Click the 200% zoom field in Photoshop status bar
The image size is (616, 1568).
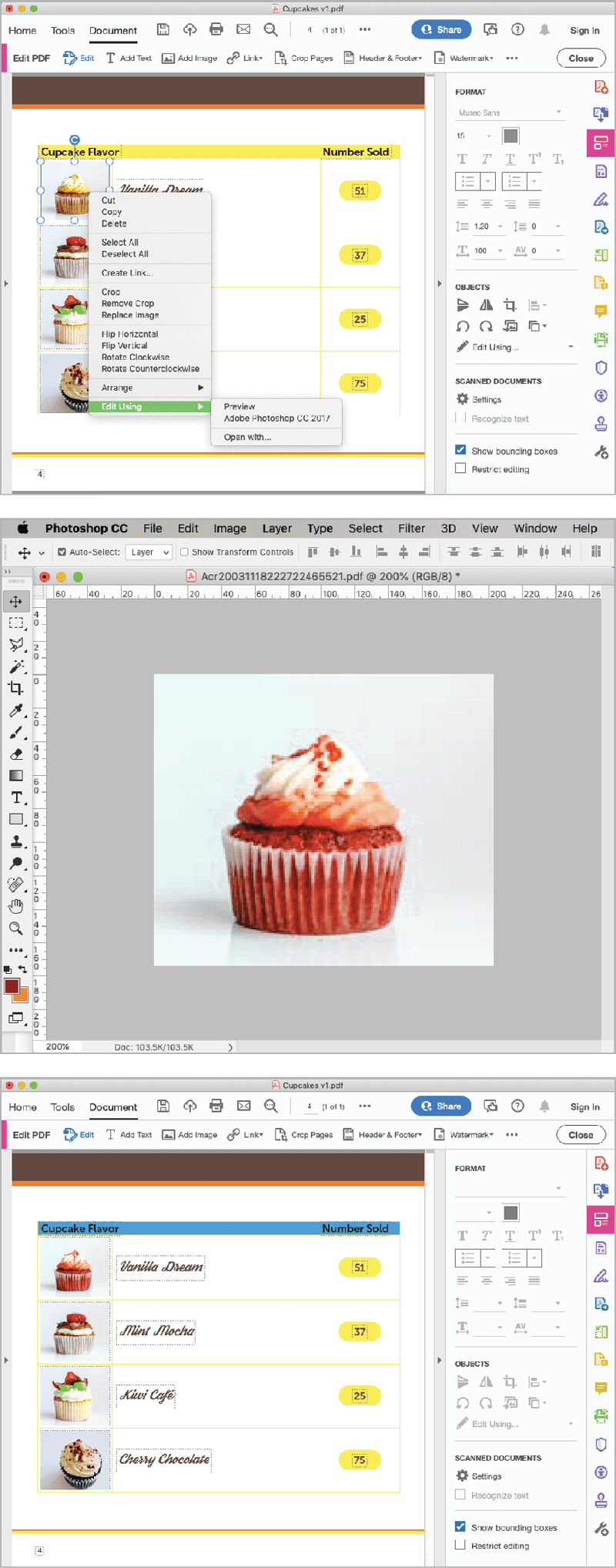(58, 1046)
